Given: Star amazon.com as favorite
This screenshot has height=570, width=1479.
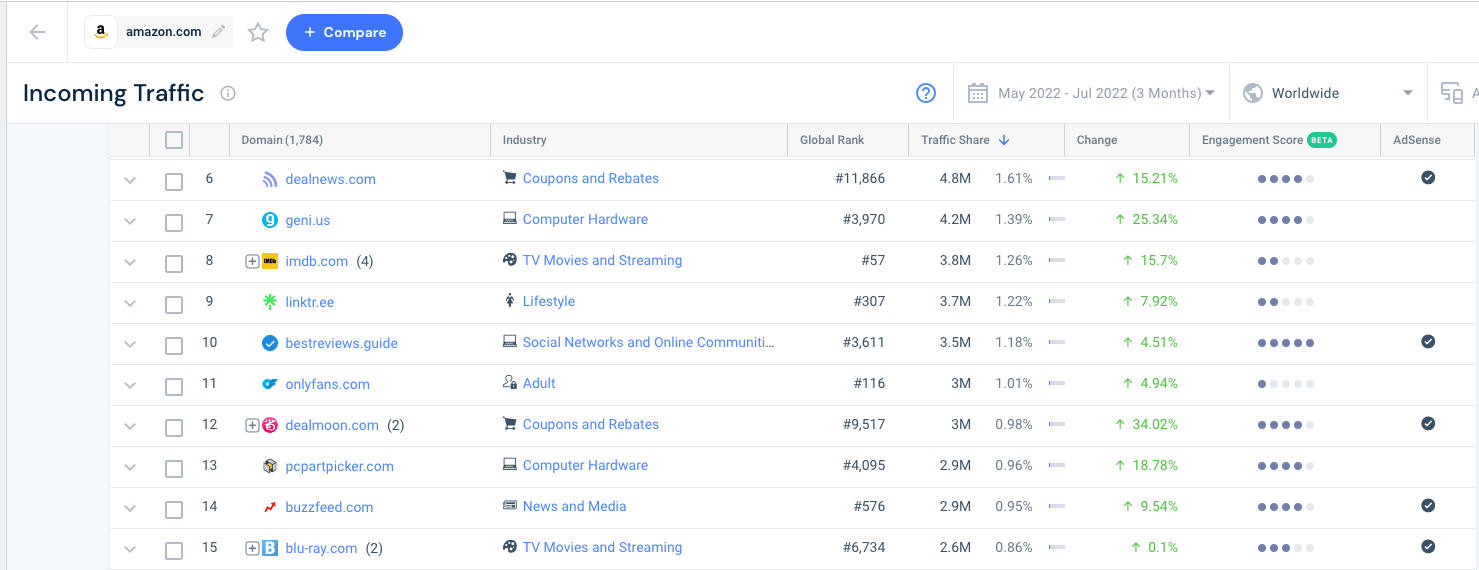Looking at the screenshot, I should tap(258, 33).
